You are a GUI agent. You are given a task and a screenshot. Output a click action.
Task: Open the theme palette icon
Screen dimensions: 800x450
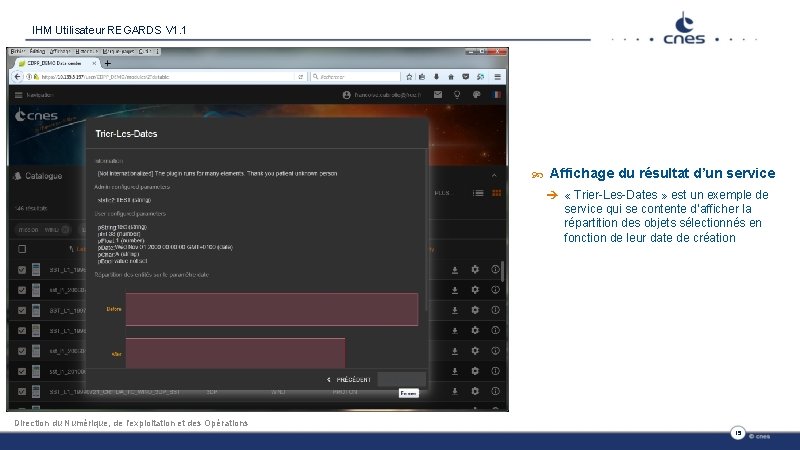477,94
